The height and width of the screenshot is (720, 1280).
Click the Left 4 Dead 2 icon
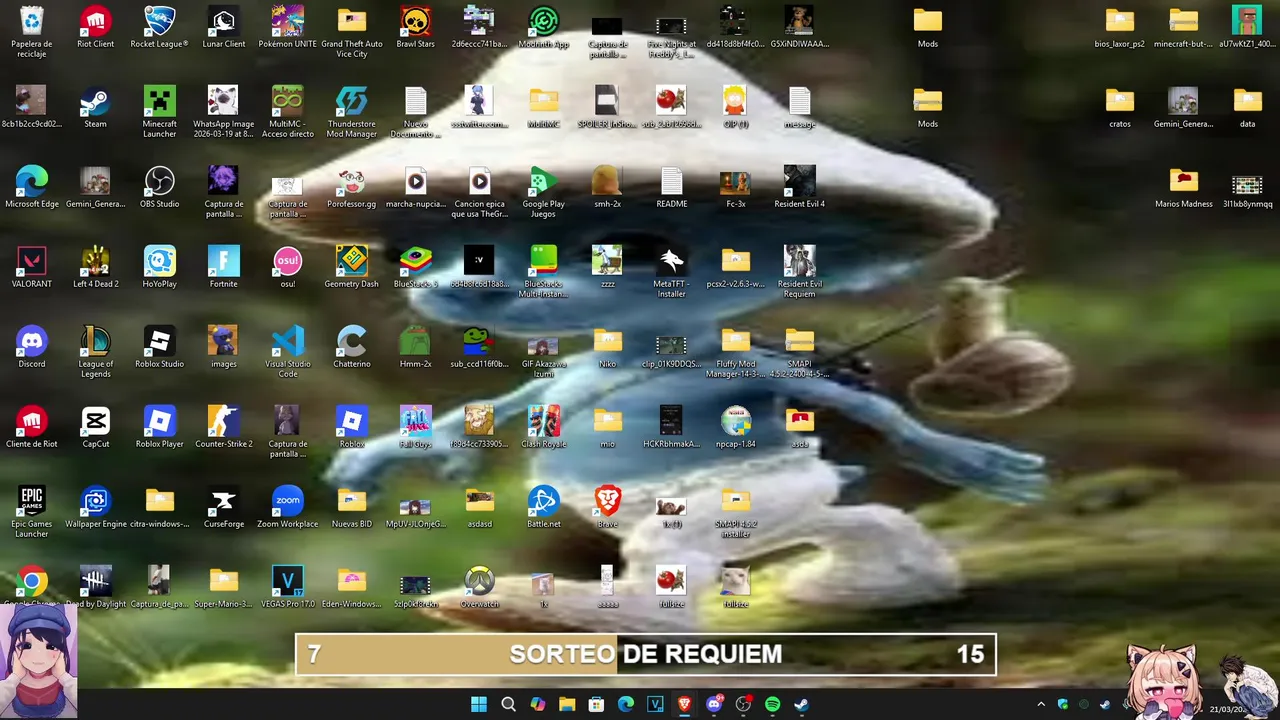pos(96,267)
